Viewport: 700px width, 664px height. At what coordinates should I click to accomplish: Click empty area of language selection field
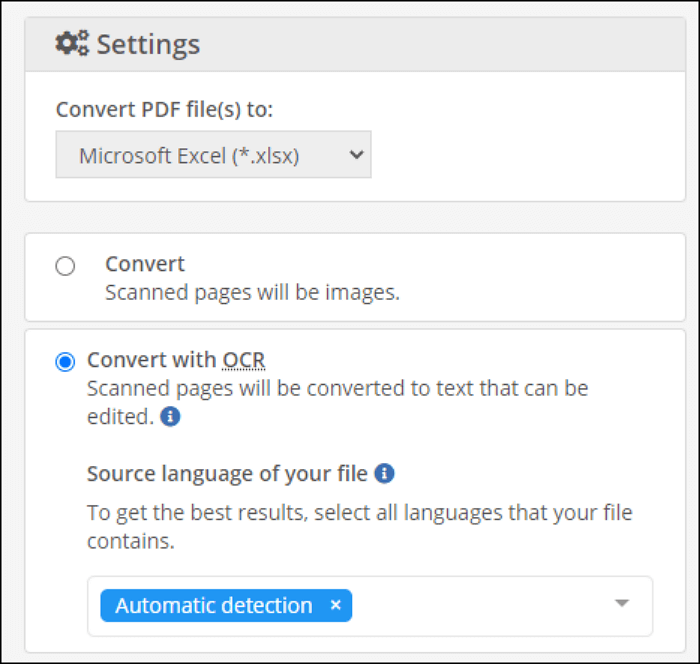tap(480, 605)
